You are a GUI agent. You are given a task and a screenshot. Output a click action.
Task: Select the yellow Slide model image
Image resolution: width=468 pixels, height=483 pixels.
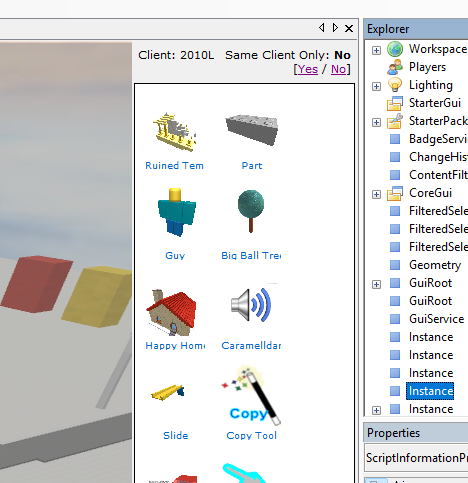(168, 392)
